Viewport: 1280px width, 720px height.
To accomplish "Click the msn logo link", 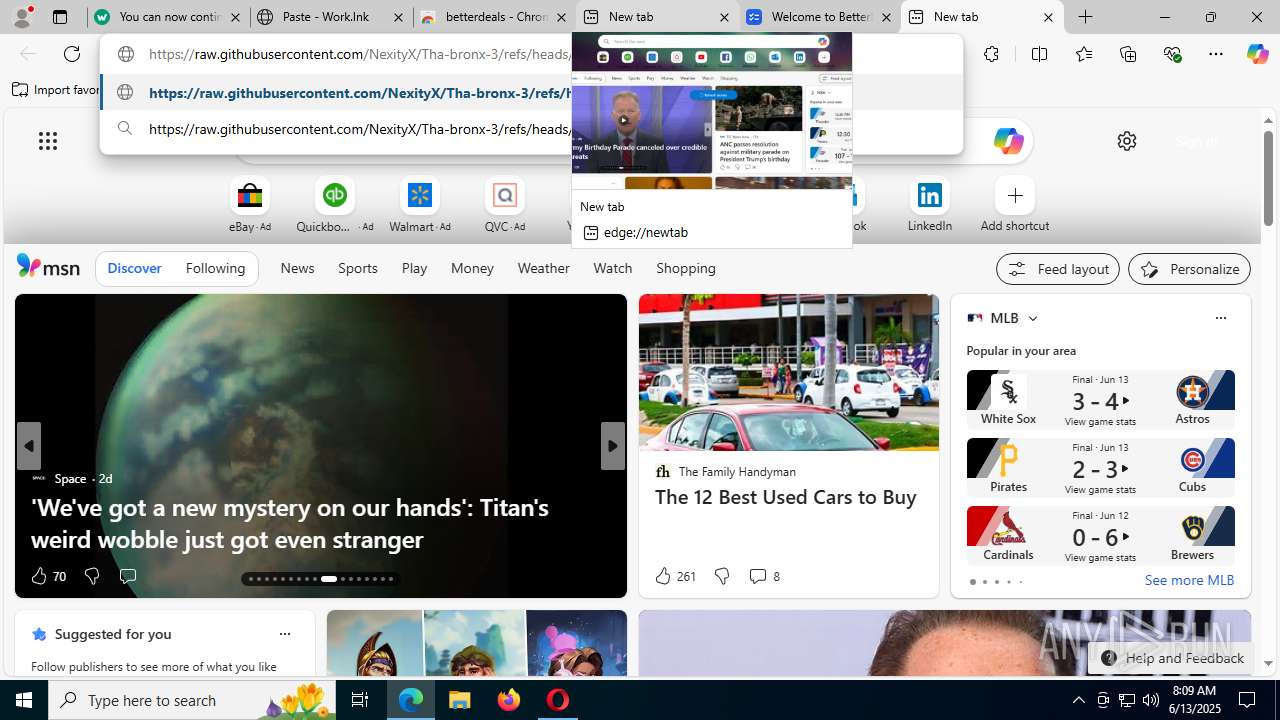I will (48, 267).
